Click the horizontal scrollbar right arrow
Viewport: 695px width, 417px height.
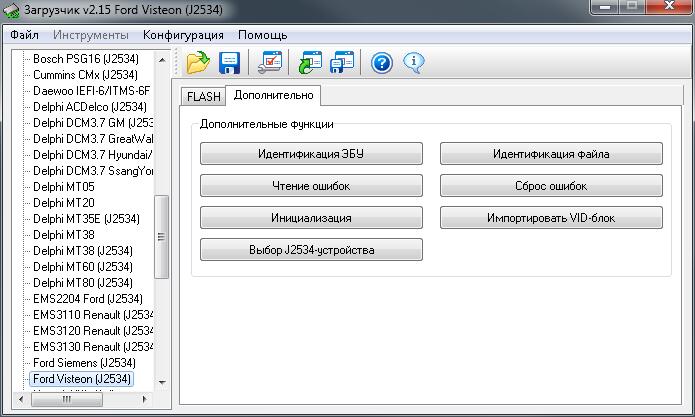[144, 399]
